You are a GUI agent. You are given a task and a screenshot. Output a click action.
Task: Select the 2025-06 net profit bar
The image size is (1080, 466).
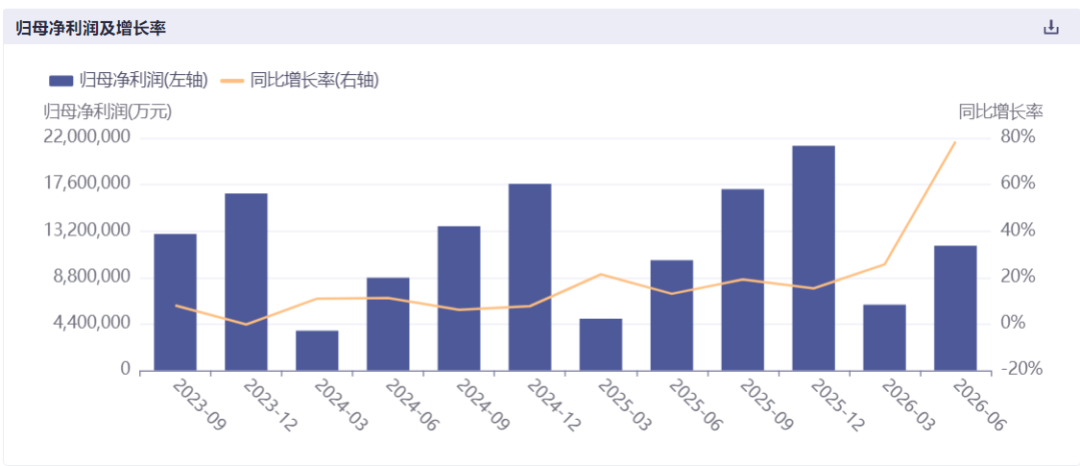[672, 315]
